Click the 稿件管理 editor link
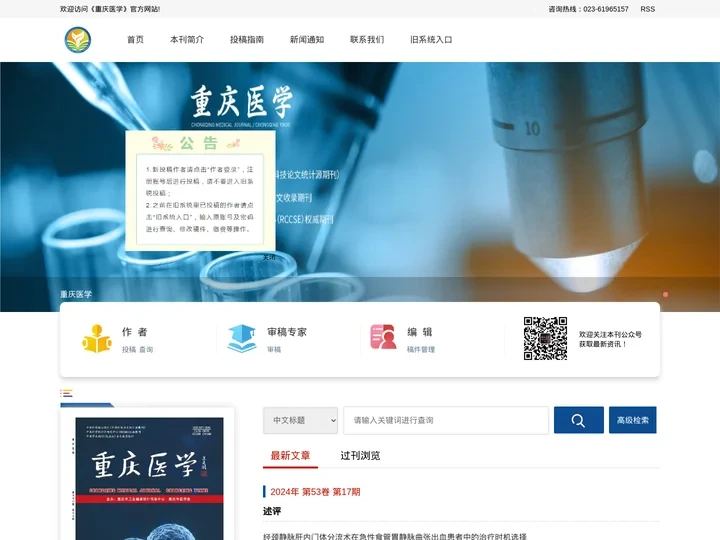Image resolution: width=720 pixels, height=540 pixels. pos(421,349)
